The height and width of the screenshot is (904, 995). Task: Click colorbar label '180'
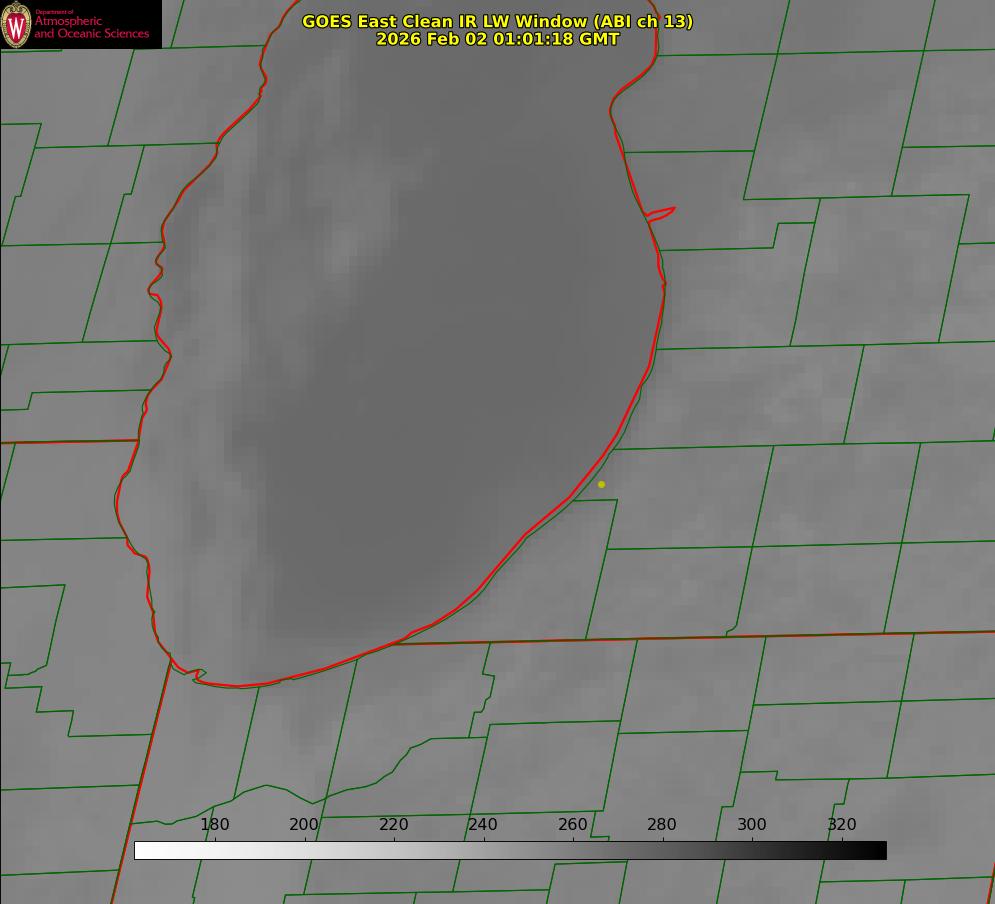pyautogui.click(x=214, y=824)
